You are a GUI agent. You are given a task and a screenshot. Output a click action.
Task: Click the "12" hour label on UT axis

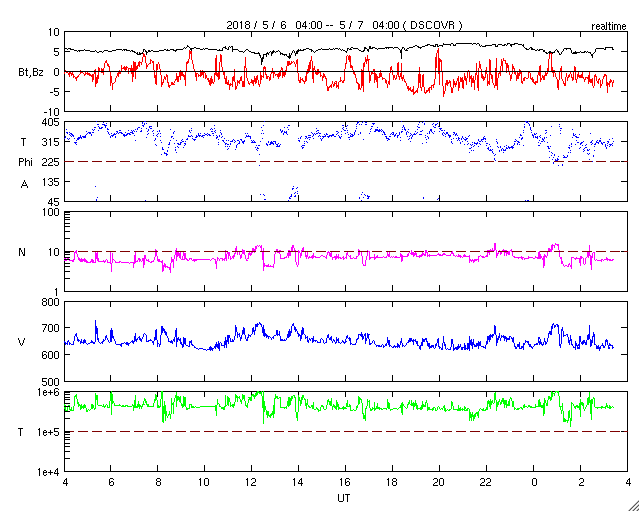[x=251, y=482]
